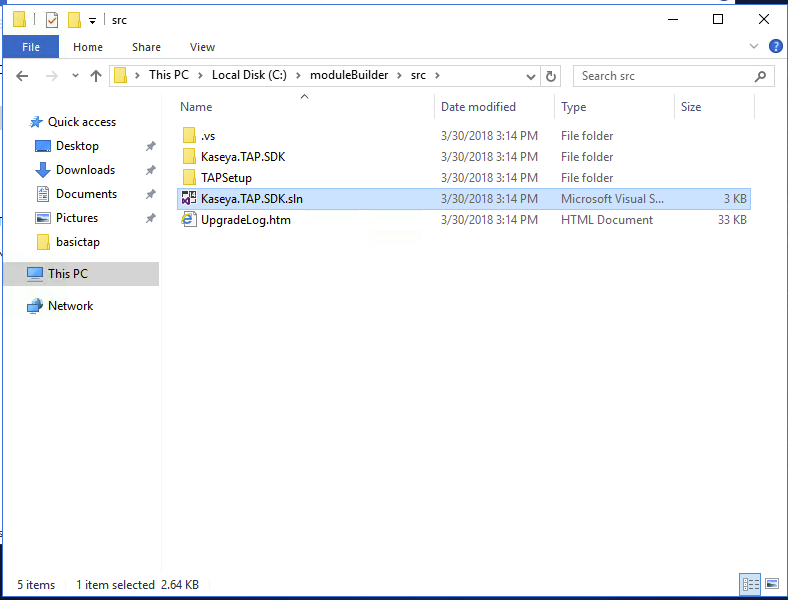Sort by the Type column header

[x=573, y=107]
